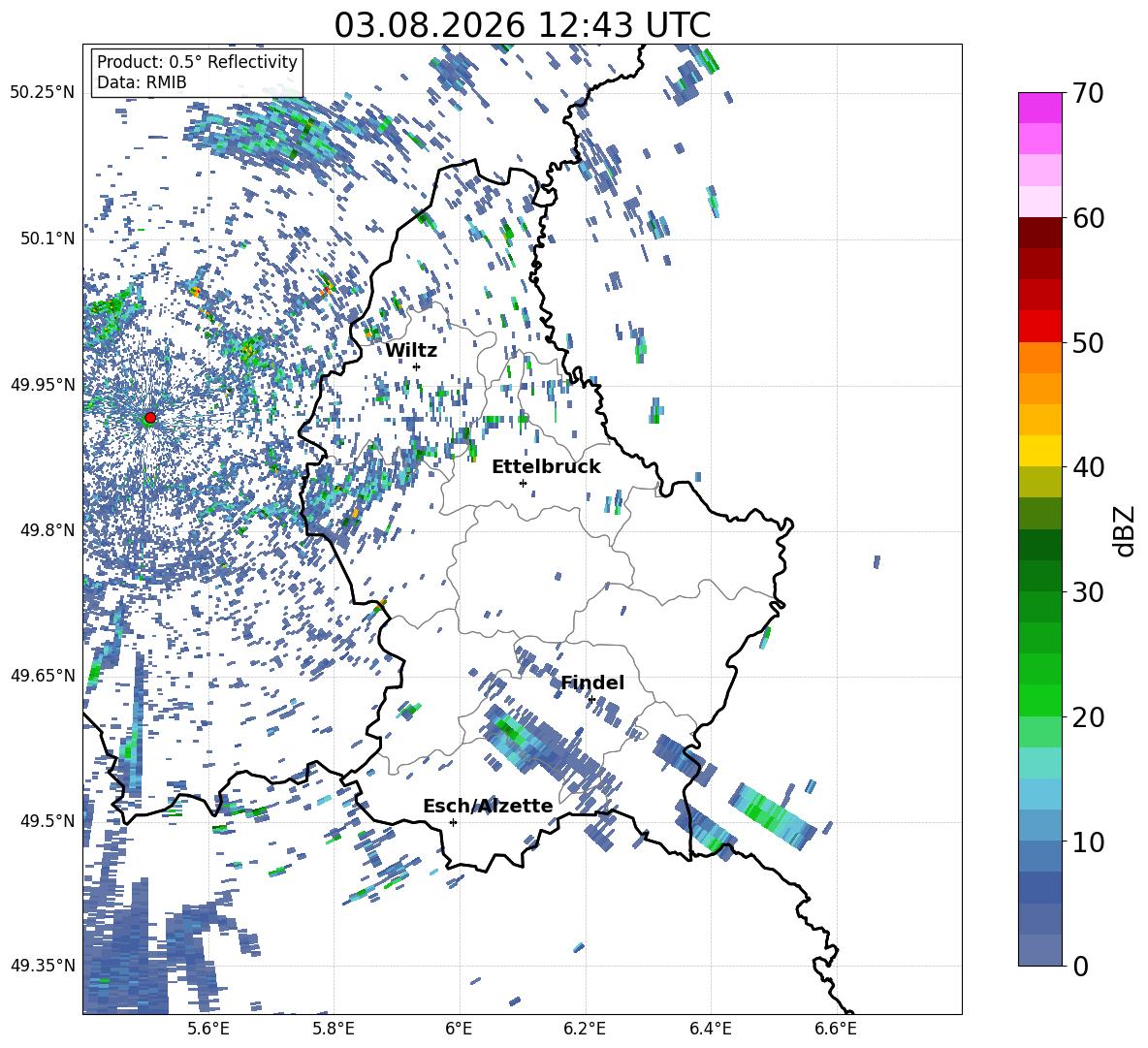The height and width of the screenshot is (1048, 1148).
Task: Click the yellow 40 dBZ colorbar segment
Action: point(1039,451)
